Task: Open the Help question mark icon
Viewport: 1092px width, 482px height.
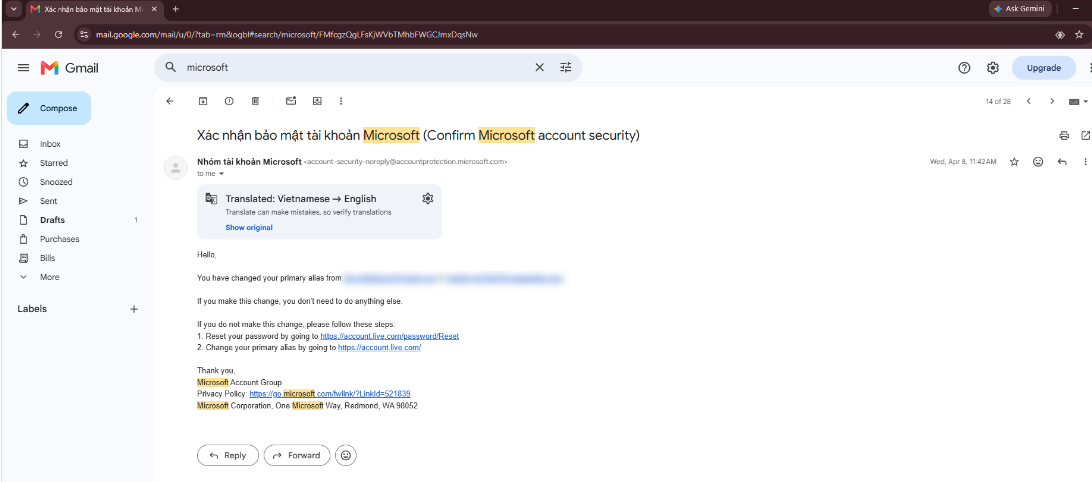Action: (x=964, y=68)
